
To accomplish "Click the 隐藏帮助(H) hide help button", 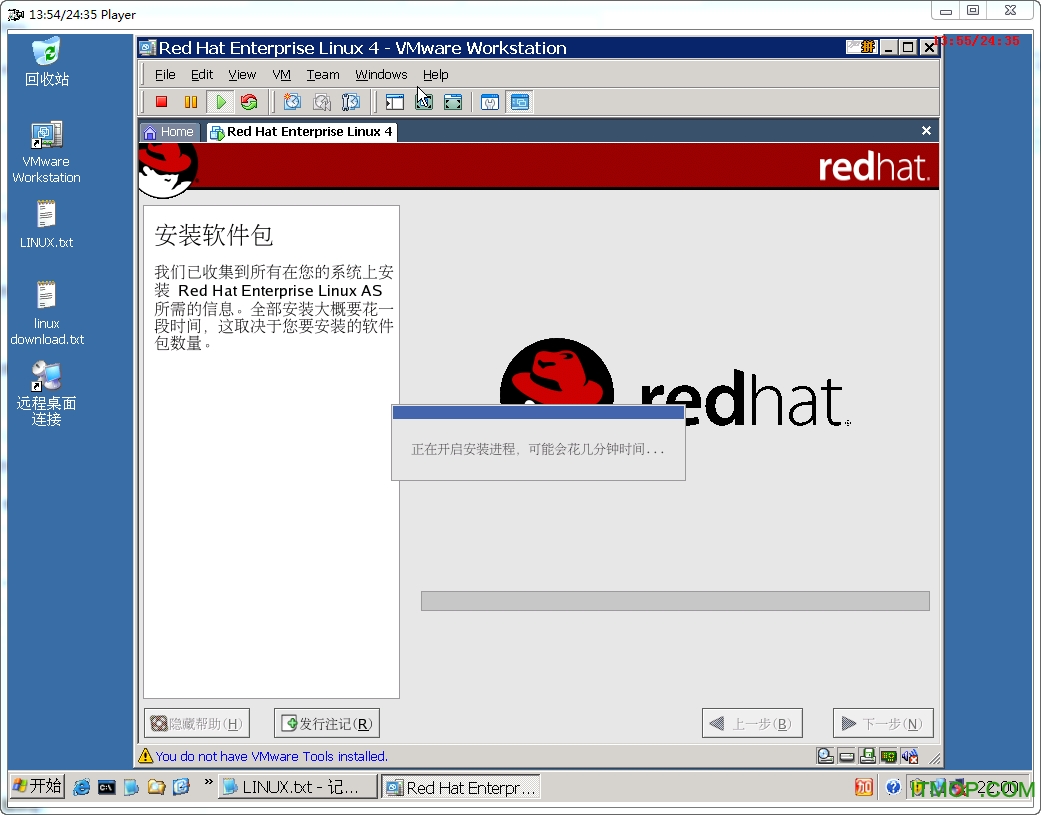I will pos(197,723).
